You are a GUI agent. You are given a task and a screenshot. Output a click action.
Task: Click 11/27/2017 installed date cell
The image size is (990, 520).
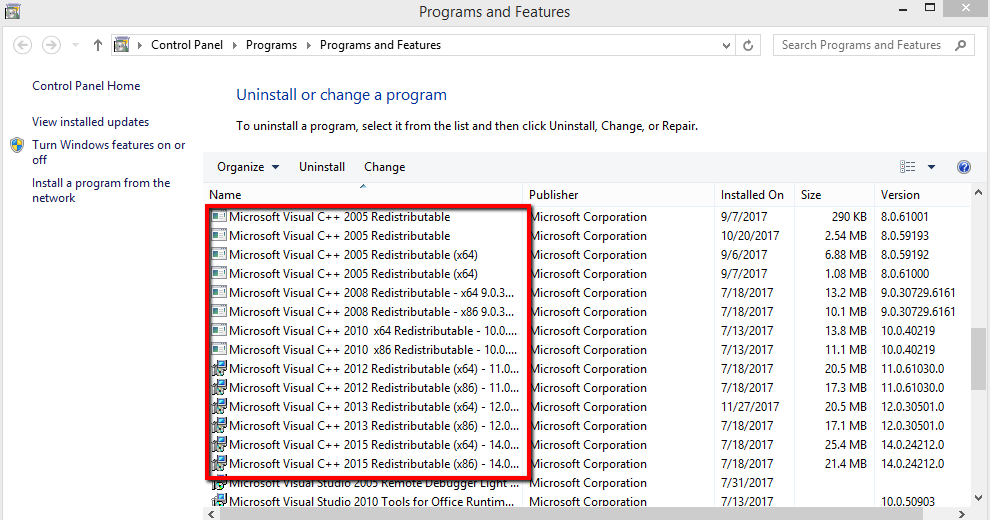750,406
